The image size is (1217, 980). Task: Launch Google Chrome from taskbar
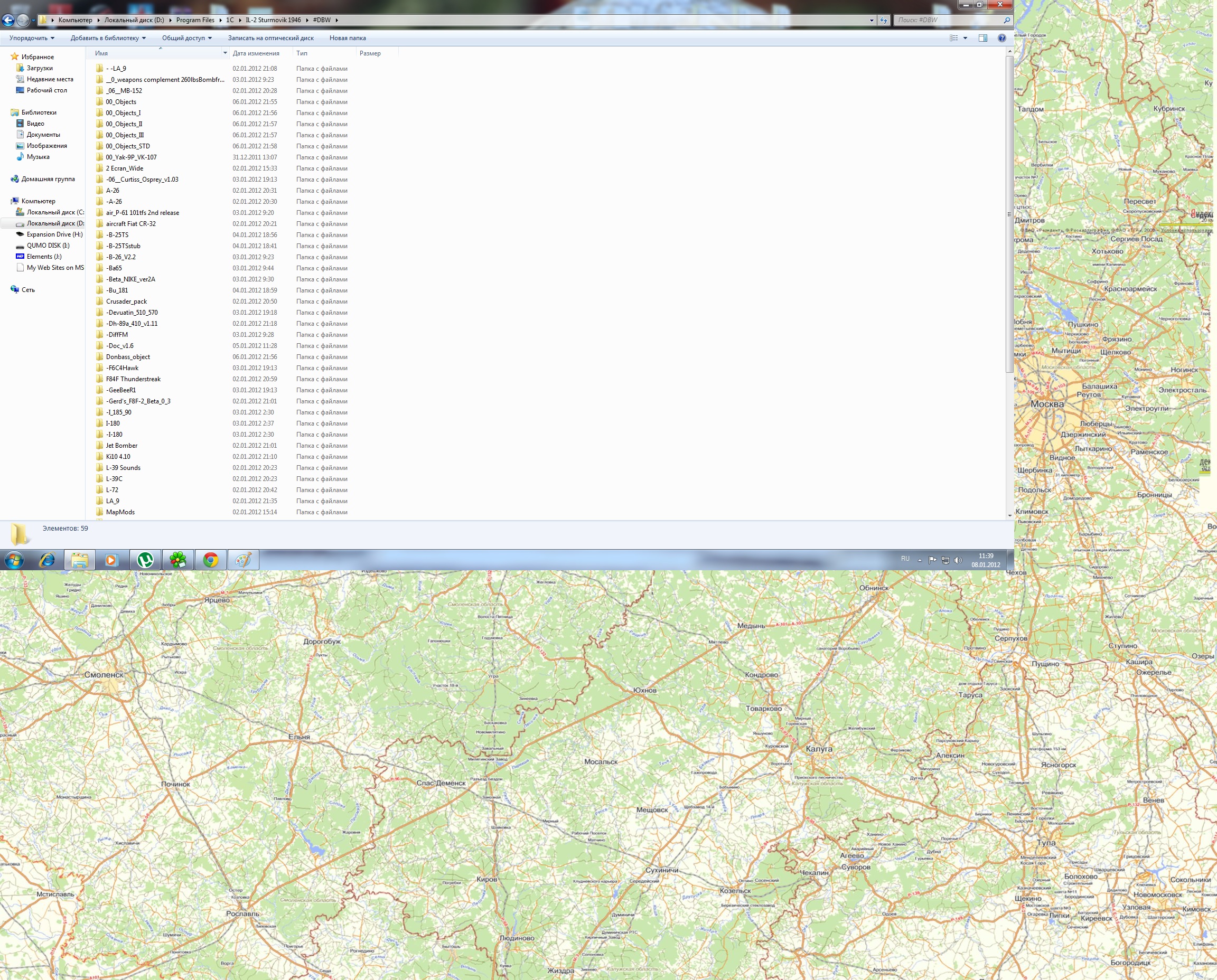pyautogui.click(x=211, y=560)
